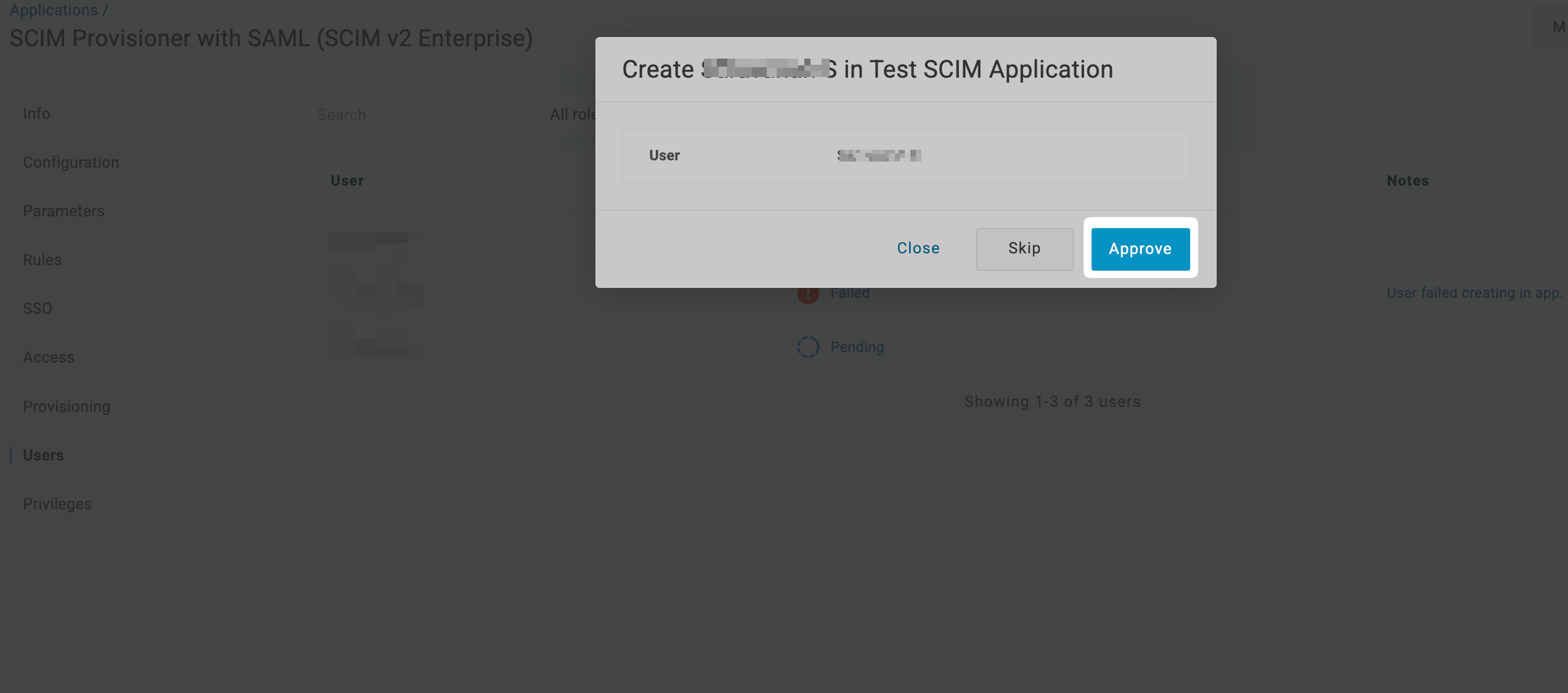
Task: Open the Info section
Action: pyautogui.click(x=36, y=113)
